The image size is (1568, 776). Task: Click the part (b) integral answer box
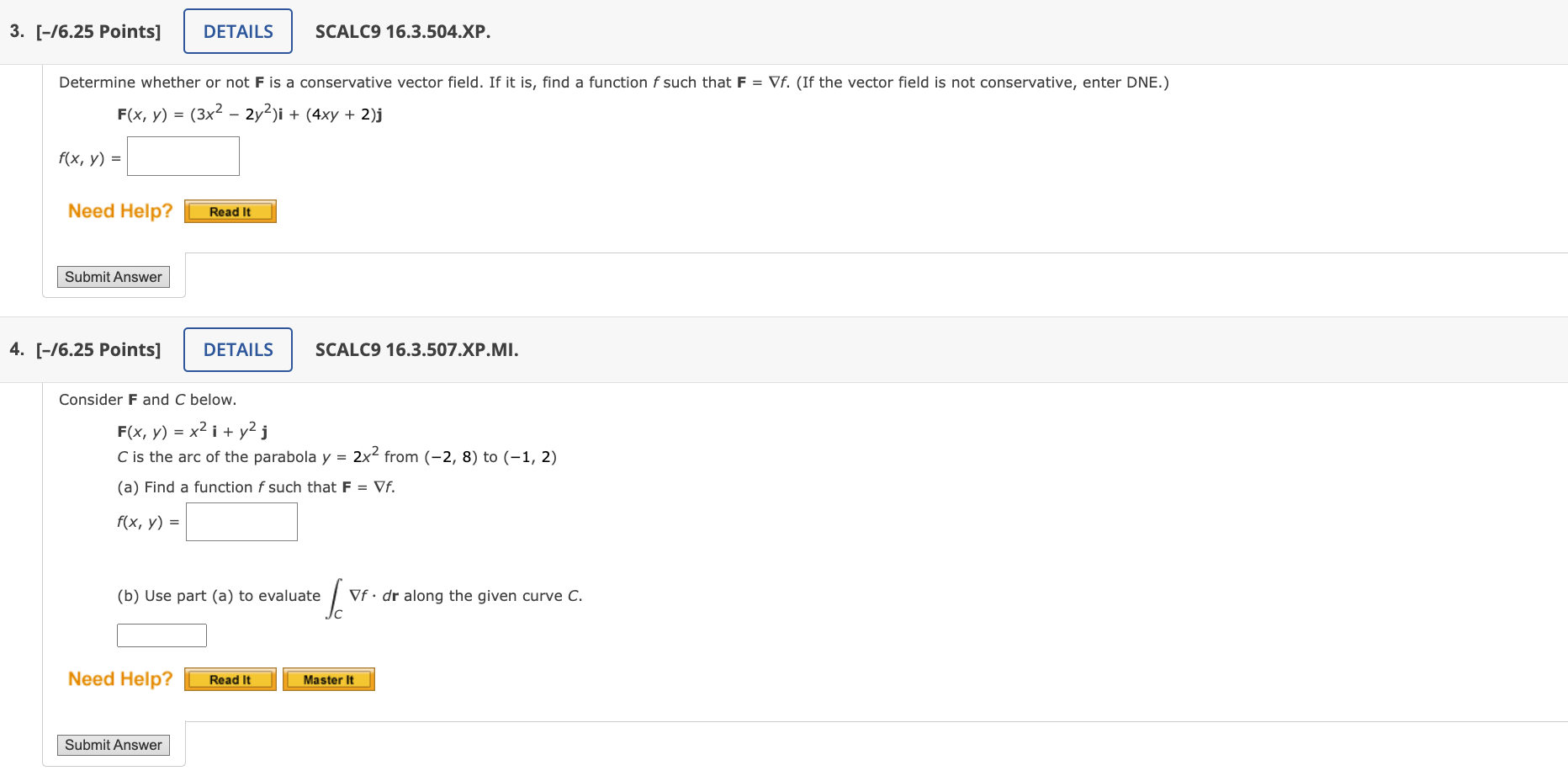(x=161, y=635)
